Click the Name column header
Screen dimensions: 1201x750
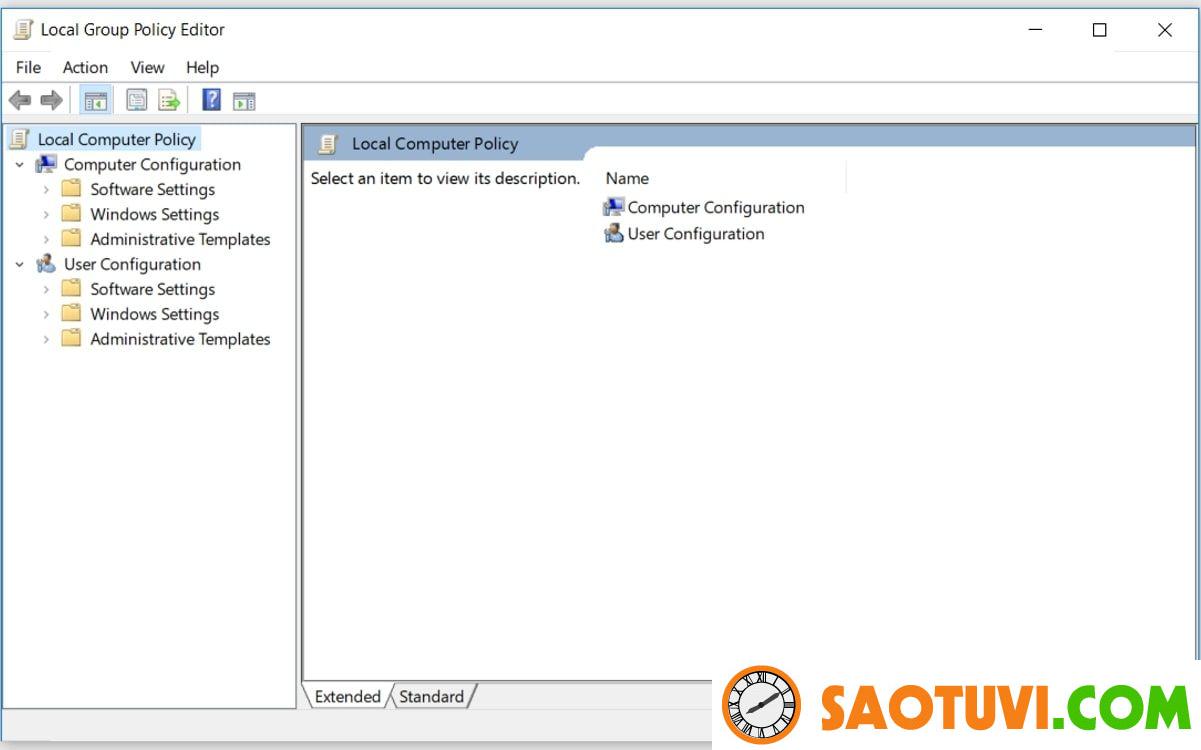(627, 179)
